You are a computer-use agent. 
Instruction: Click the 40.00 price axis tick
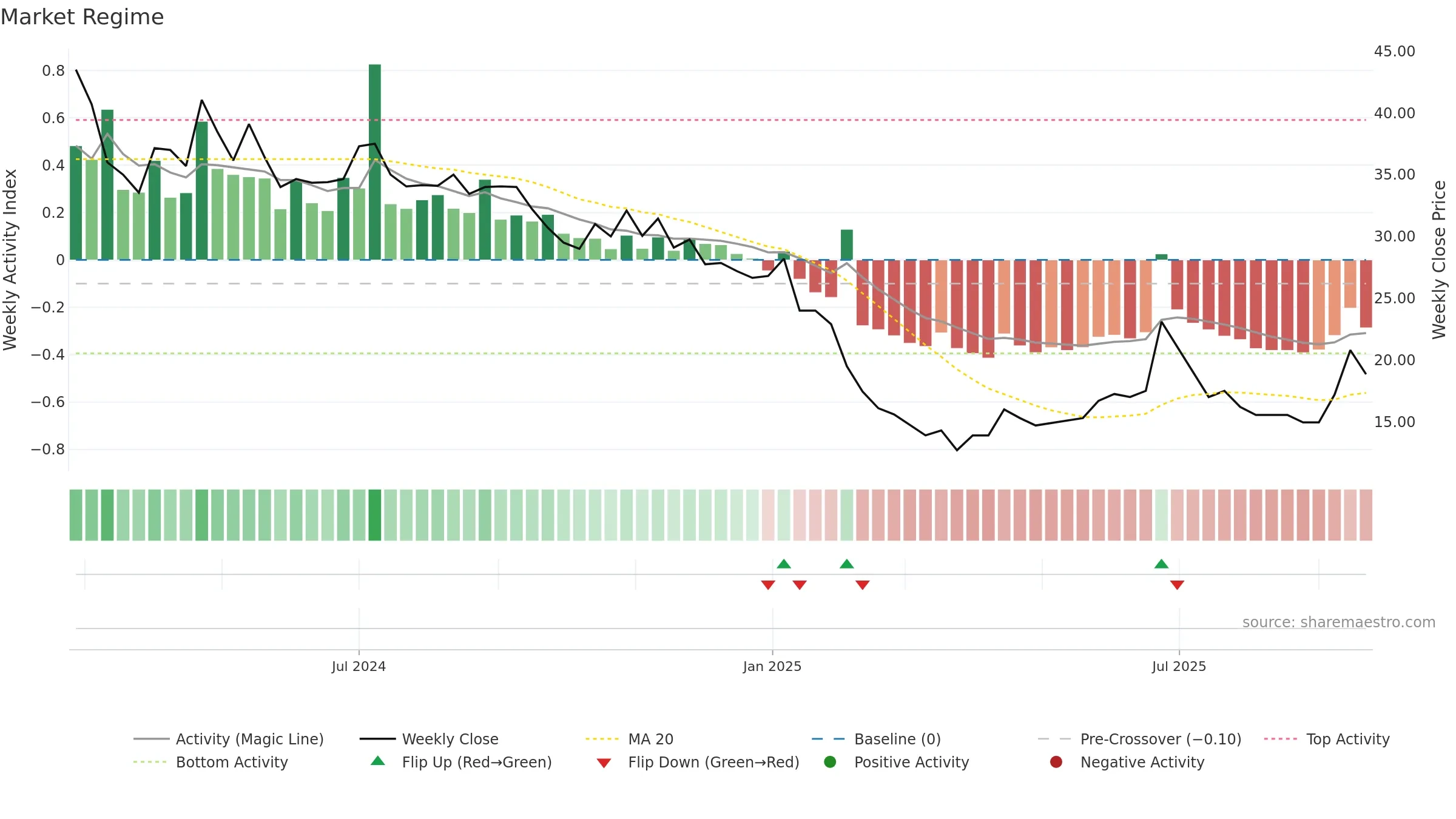[x=1394, y=113]
